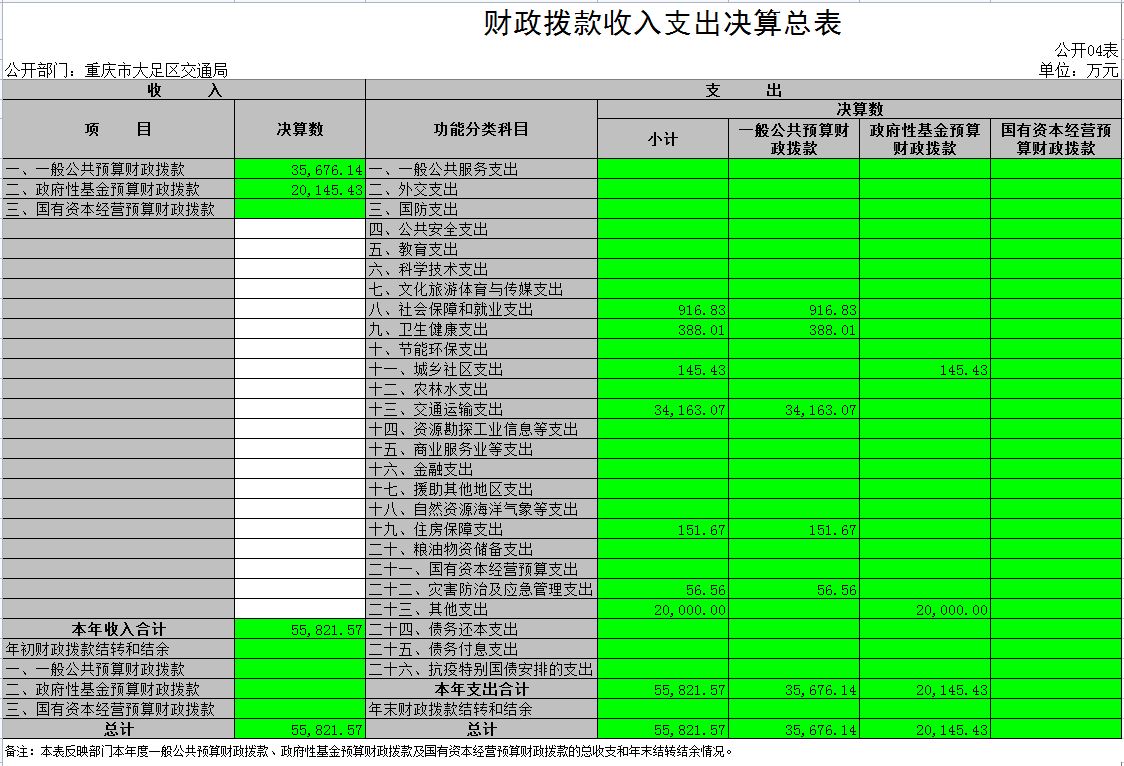Select 三、国有资本经营预算财政拨款 in the top income rows

point(118,209)
